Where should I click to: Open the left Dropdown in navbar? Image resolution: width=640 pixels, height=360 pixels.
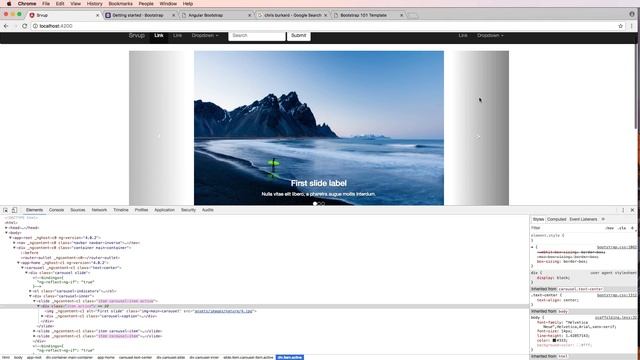point(205,36)
